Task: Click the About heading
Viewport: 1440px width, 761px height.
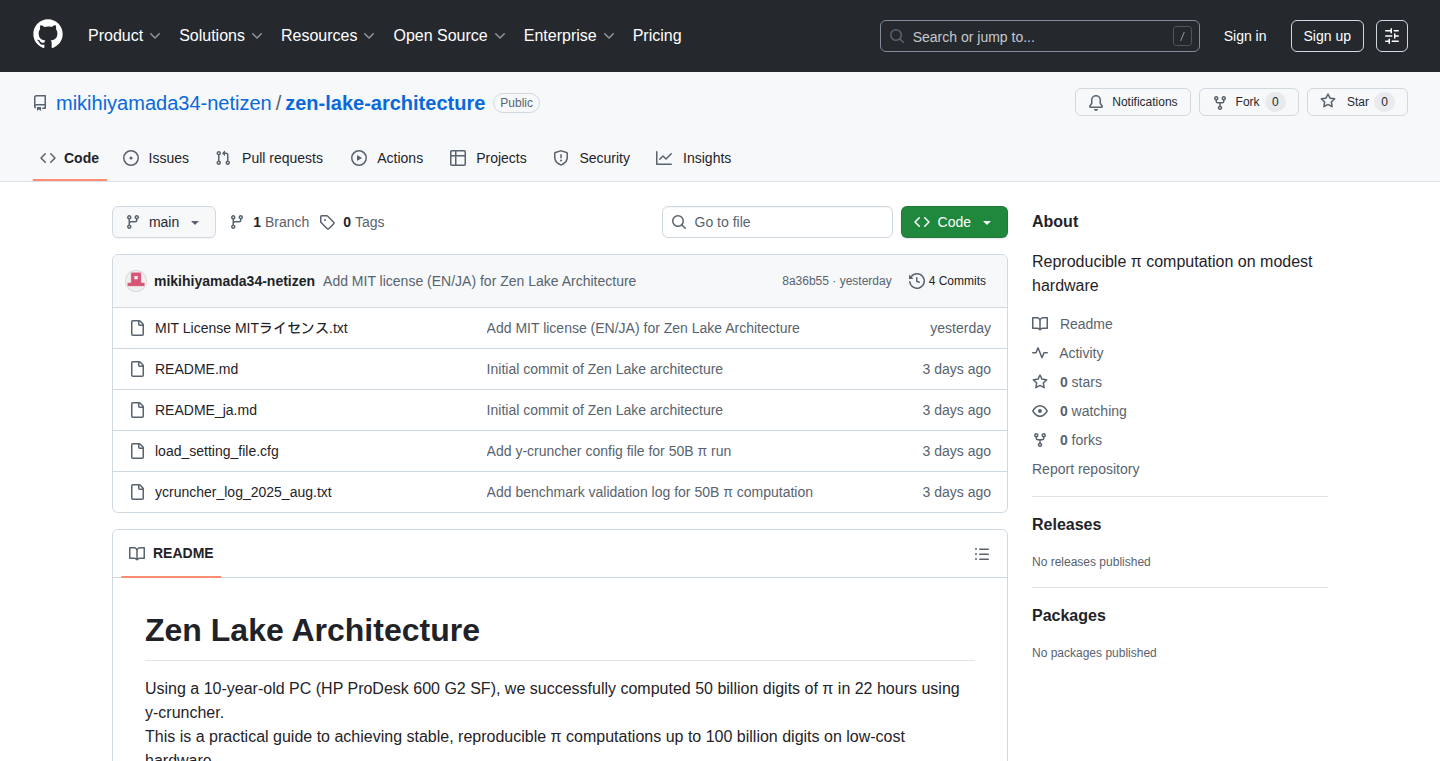Action: click(1055, 222)
